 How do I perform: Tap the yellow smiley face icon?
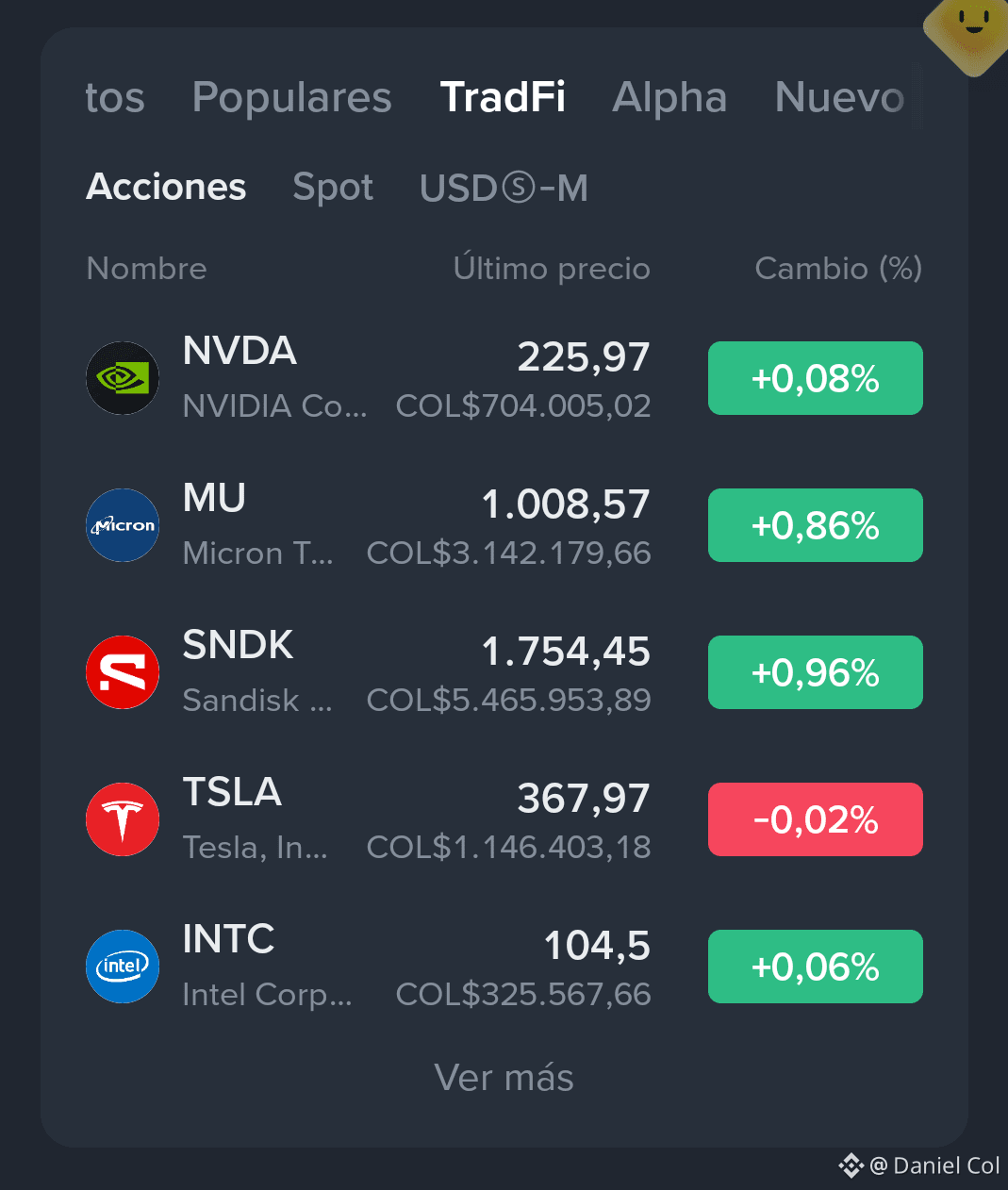click(x=970, y=27)
